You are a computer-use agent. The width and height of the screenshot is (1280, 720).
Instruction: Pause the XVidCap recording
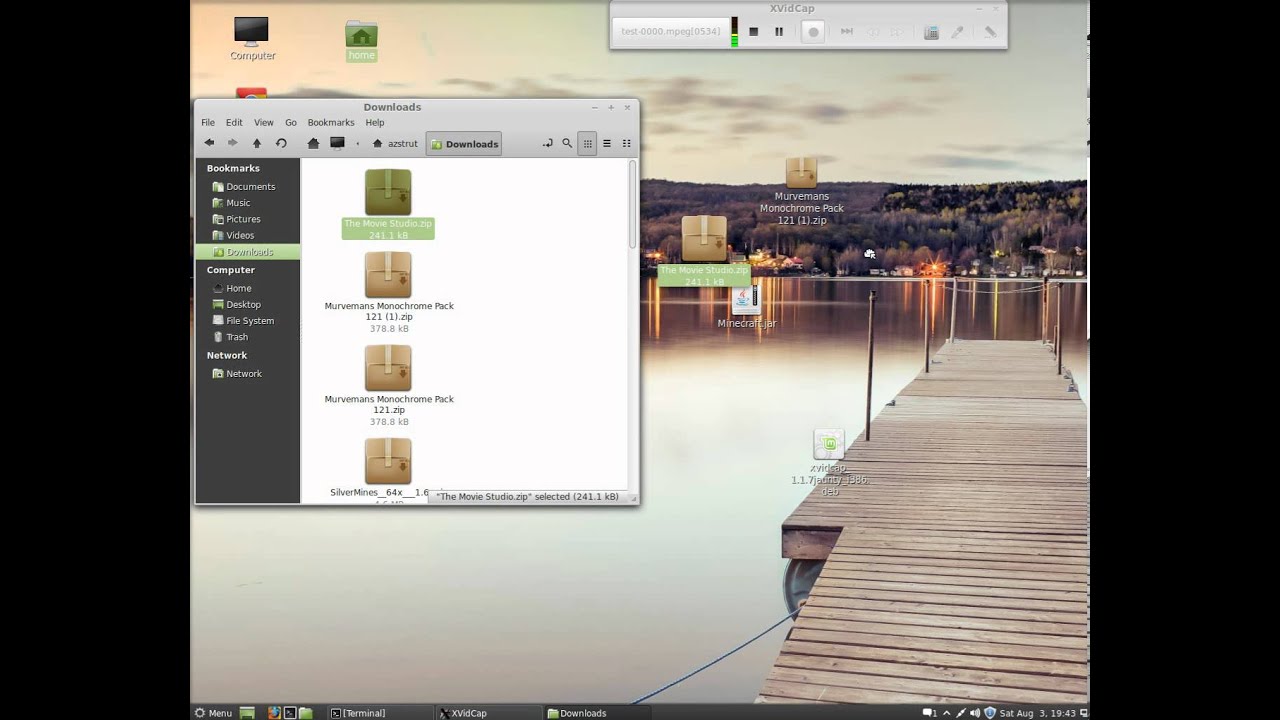tap(779, 32)
